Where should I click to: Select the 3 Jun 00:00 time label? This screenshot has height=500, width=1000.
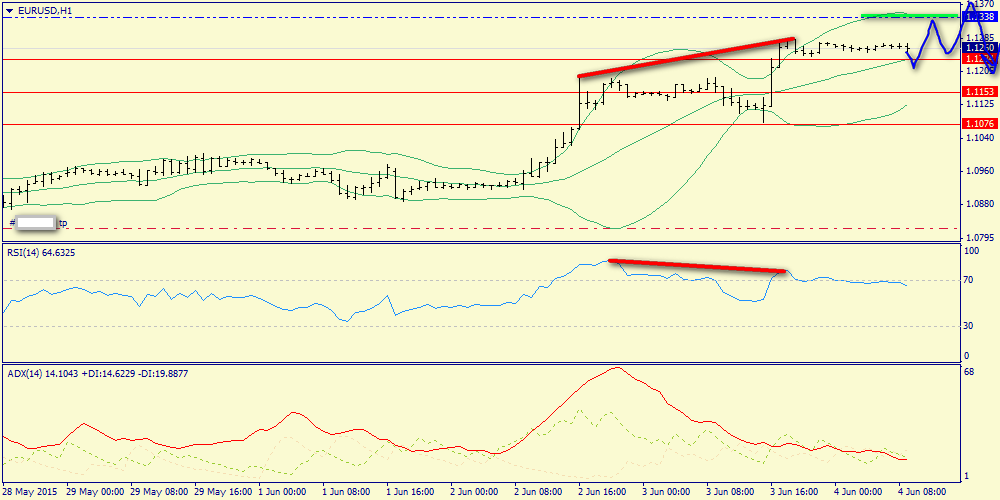pyautogui.click(x=668, y=492)
